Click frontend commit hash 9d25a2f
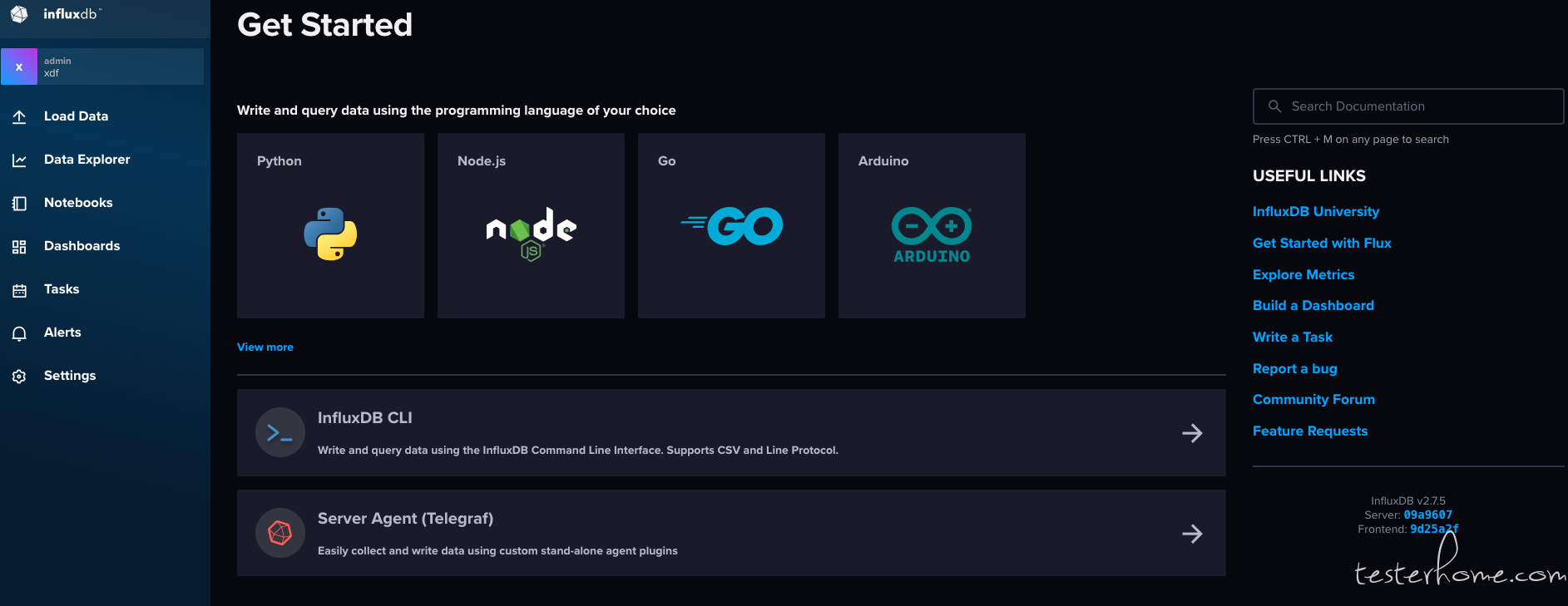Viewport: 1568px width, 606px height. (1434, 529)
